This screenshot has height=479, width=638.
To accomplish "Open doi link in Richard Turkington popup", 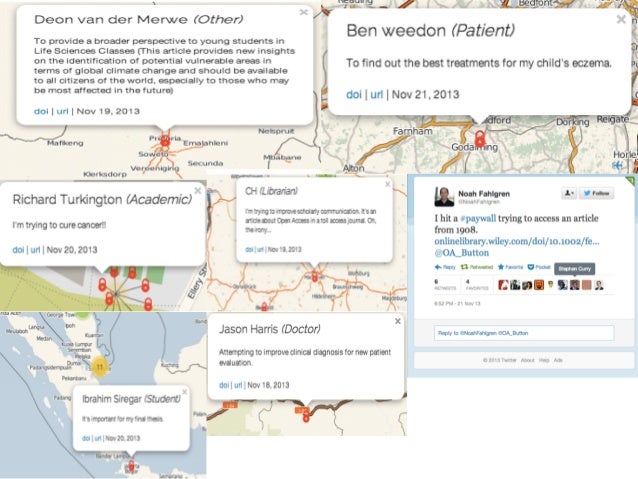I will (18, 250).
